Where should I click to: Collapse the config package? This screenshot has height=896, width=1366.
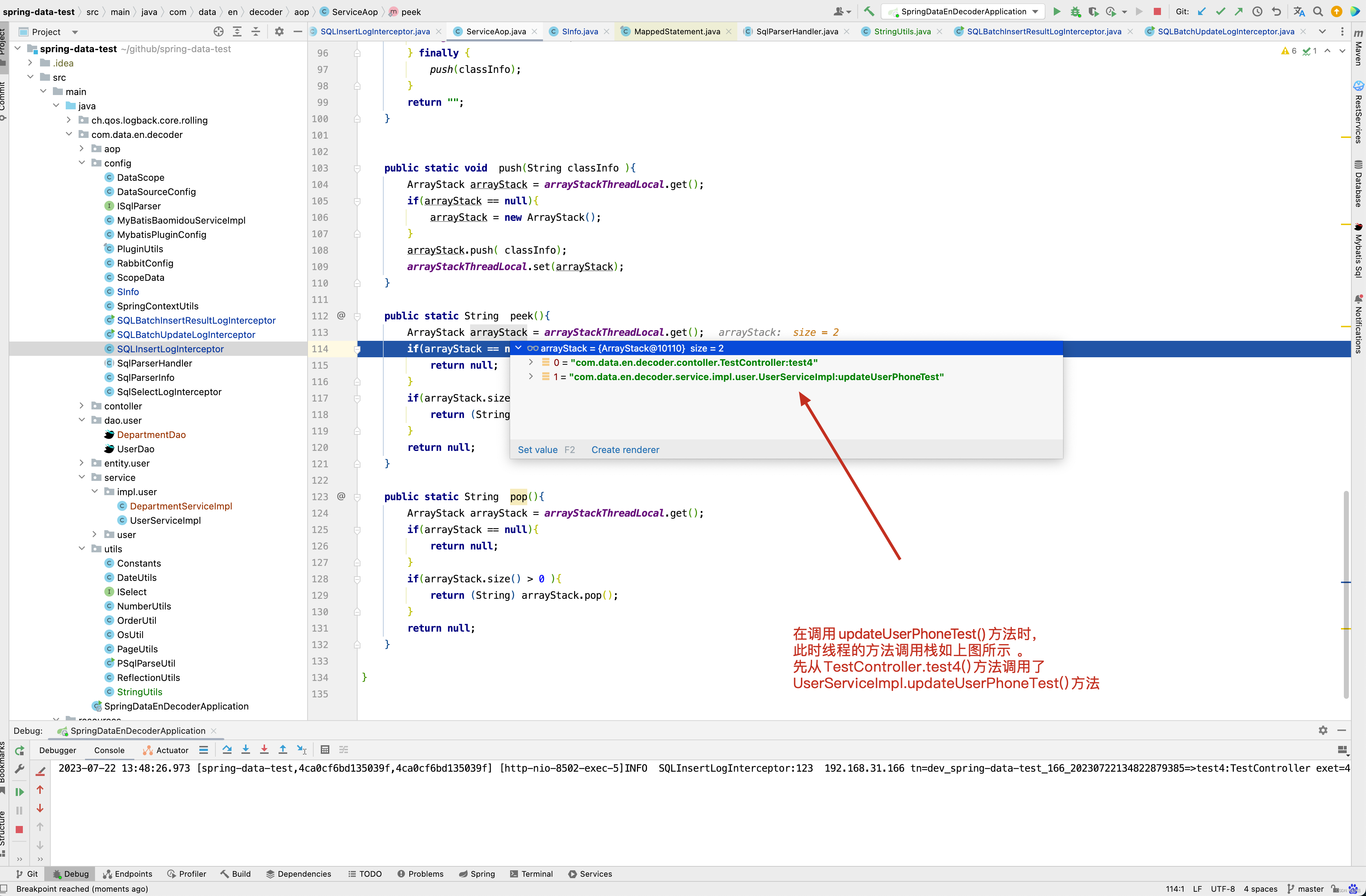pyautogui.click(x=82, y=163)
